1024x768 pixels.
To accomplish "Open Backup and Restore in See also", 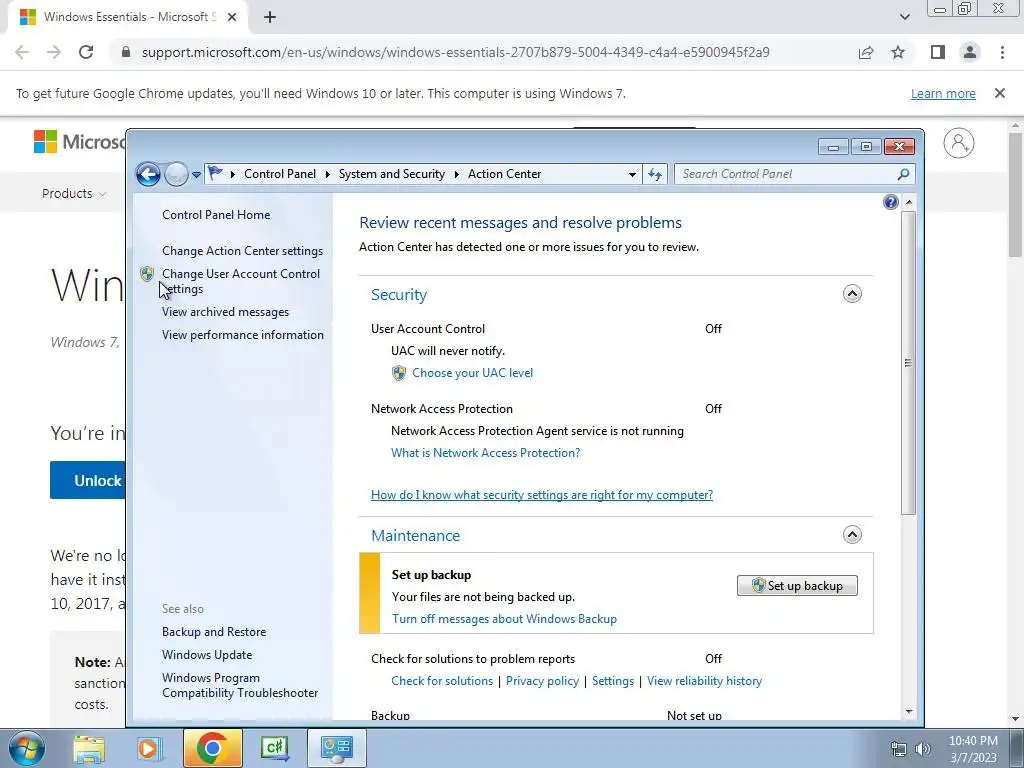I will coord(214,632).
